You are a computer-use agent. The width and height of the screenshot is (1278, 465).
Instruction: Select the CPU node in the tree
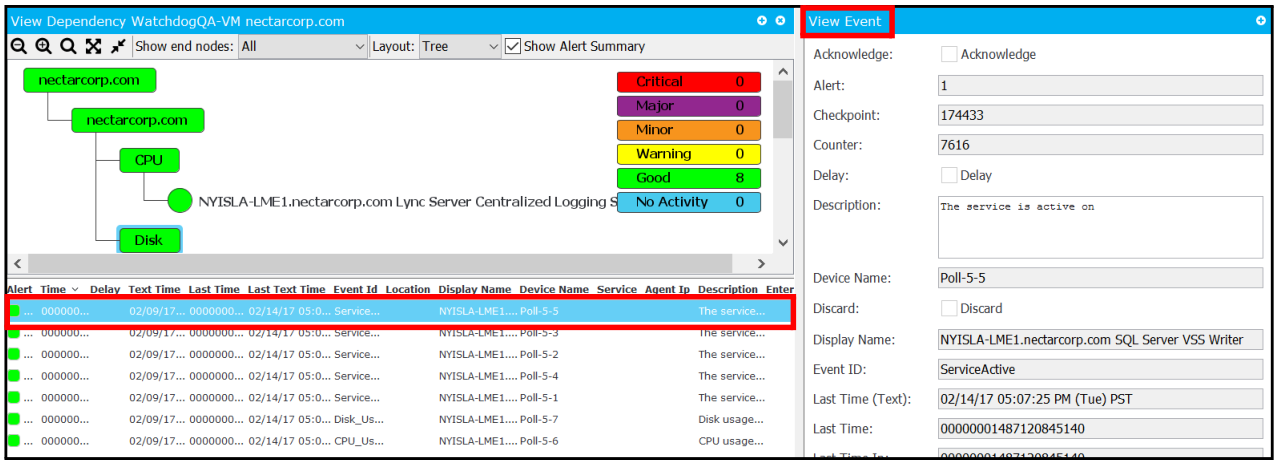(149, 160)
